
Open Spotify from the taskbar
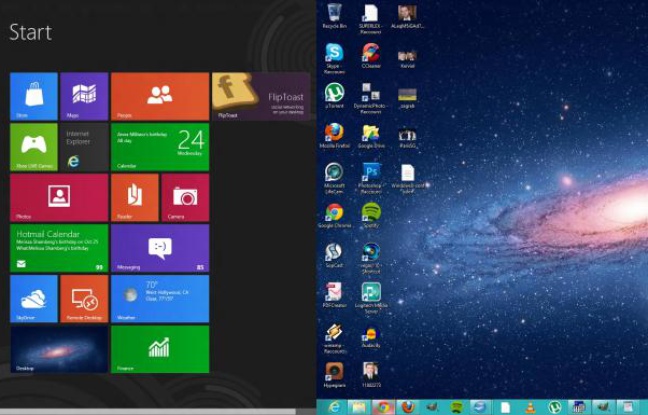tap(456, 408)
